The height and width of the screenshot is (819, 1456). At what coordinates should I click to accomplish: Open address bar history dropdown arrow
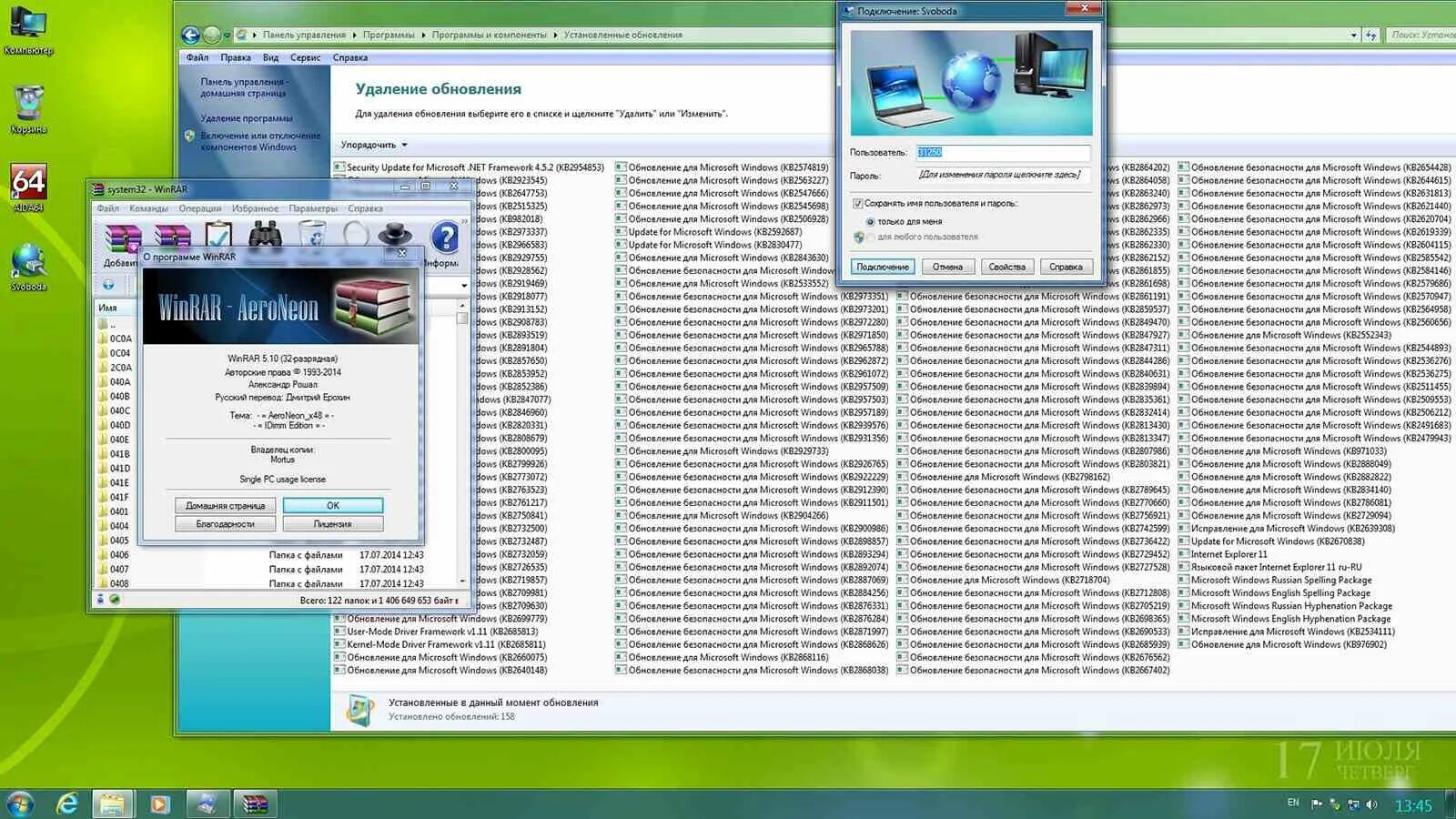[x=1353, y=35]
